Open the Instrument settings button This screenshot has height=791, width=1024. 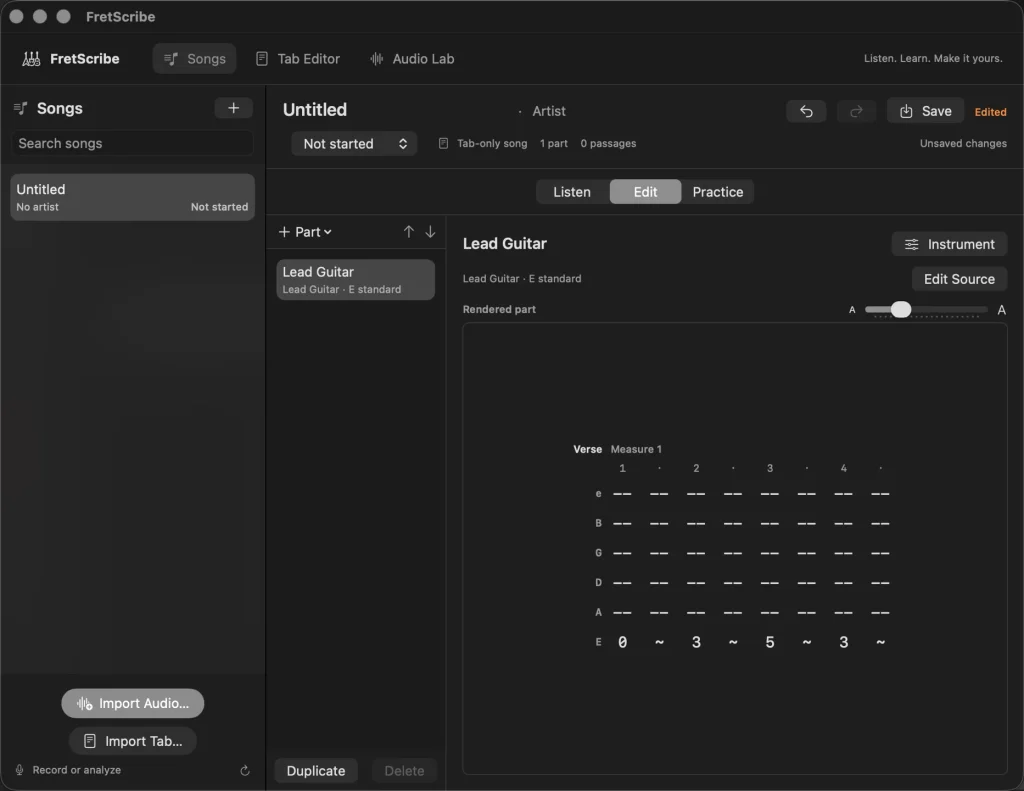click(x=949, y=244)
